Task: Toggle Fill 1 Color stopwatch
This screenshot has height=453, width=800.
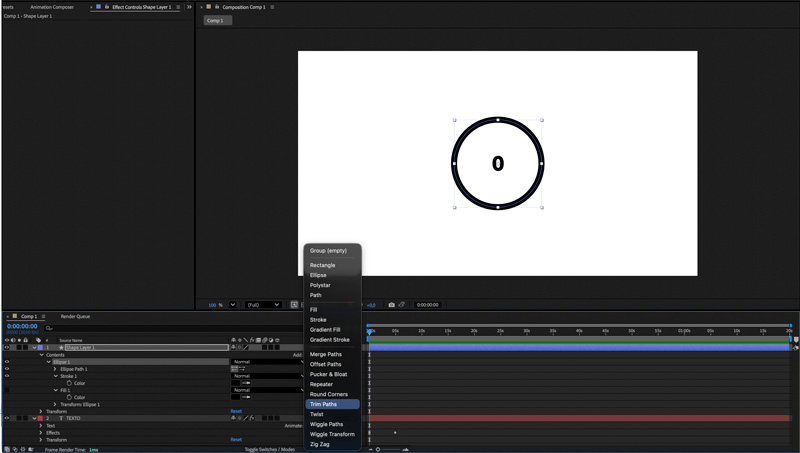Action: [69, 397]
